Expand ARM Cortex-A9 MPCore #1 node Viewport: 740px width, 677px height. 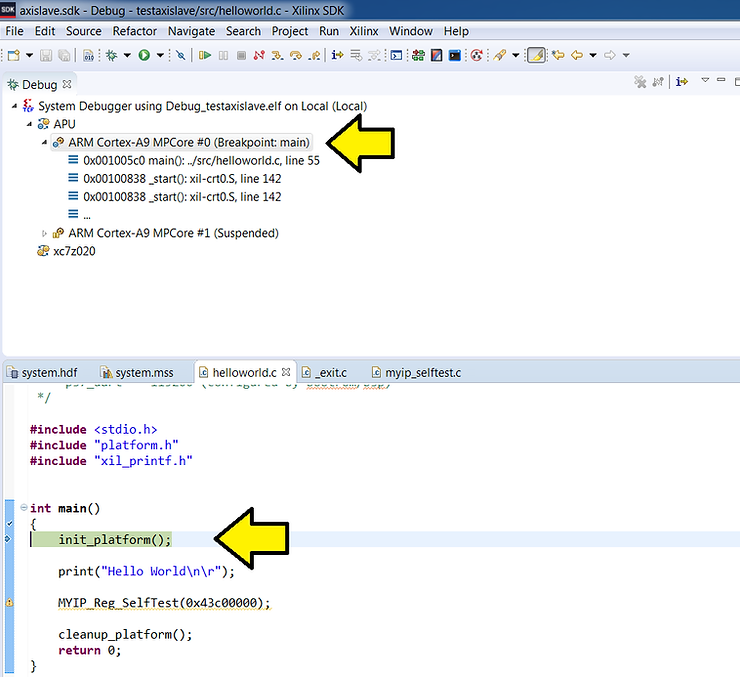(x=44, y=233)
